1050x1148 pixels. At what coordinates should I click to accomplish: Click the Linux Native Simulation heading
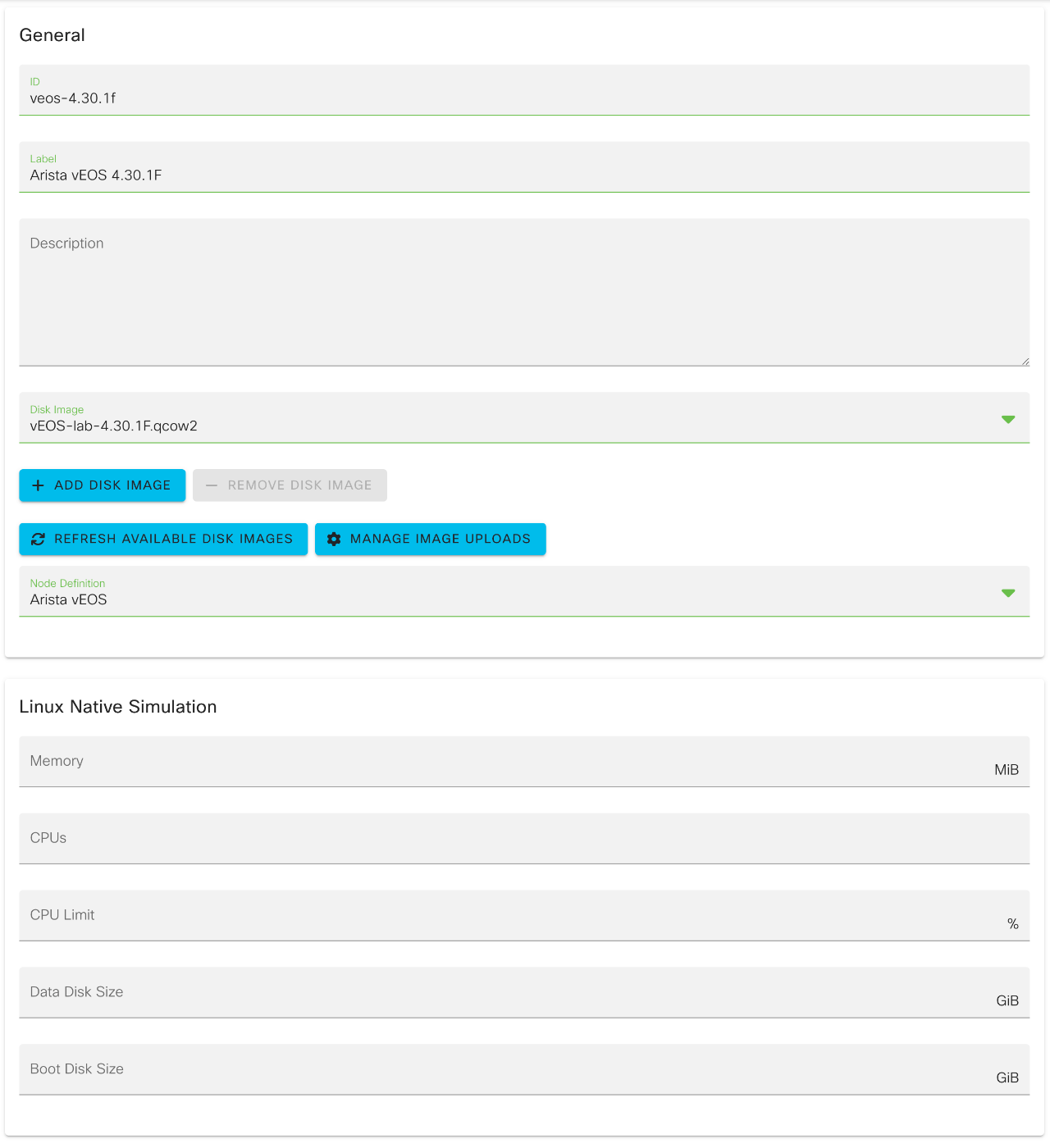coord(118,707)
